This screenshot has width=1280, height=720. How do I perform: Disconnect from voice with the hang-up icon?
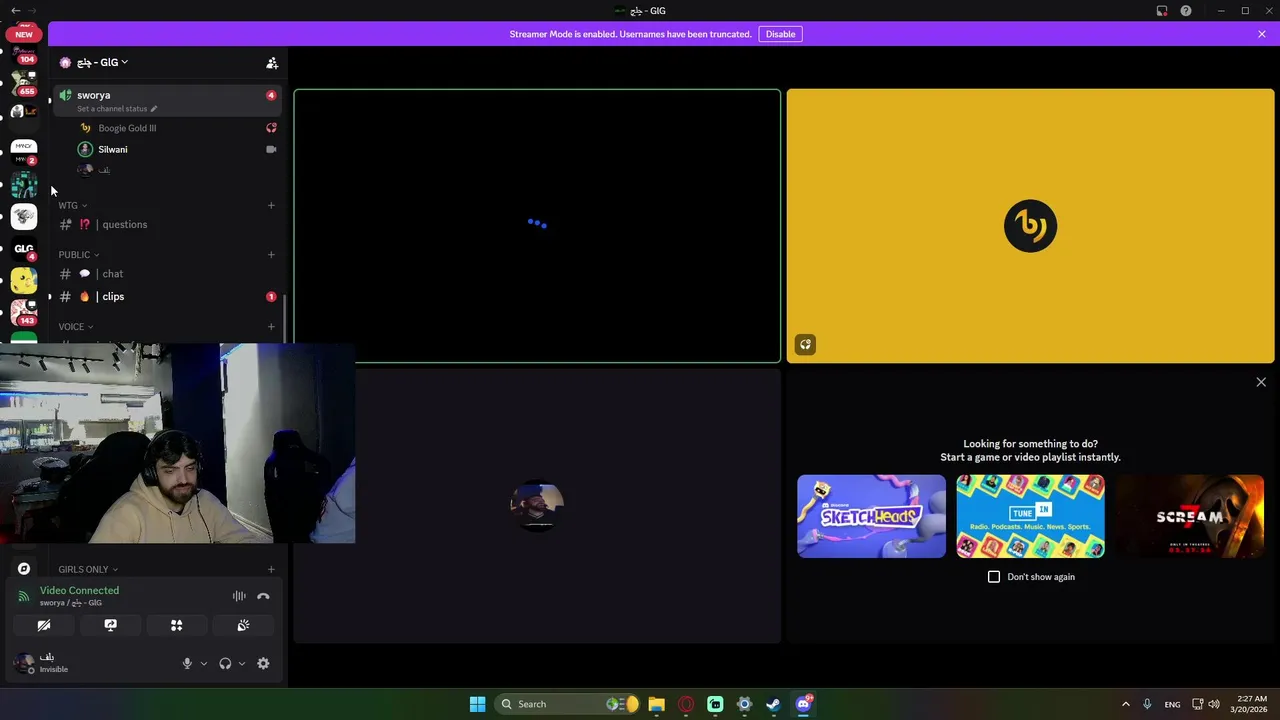point(263,596)
